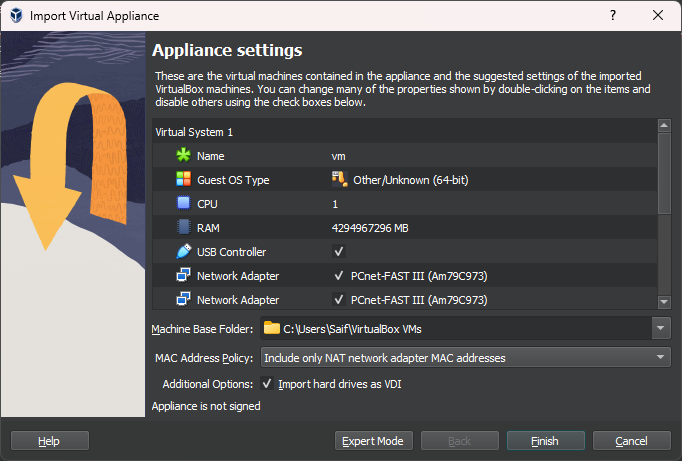Select the RAM value '4294967296 MB'
The height and width of the screenshot is (461, 682).
point(370,228)
